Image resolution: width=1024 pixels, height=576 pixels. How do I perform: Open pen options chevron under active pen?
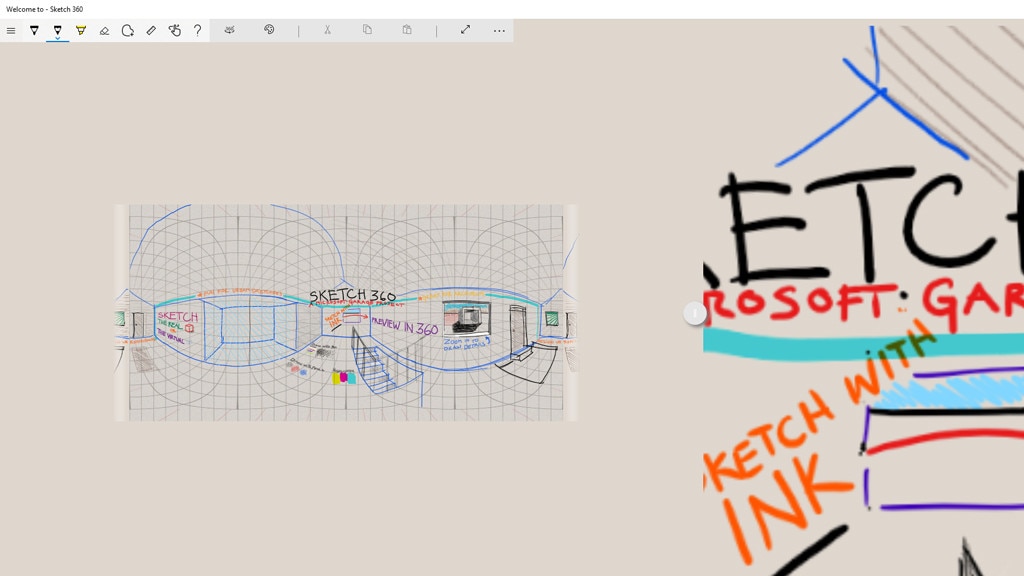[x=57, y=39]
